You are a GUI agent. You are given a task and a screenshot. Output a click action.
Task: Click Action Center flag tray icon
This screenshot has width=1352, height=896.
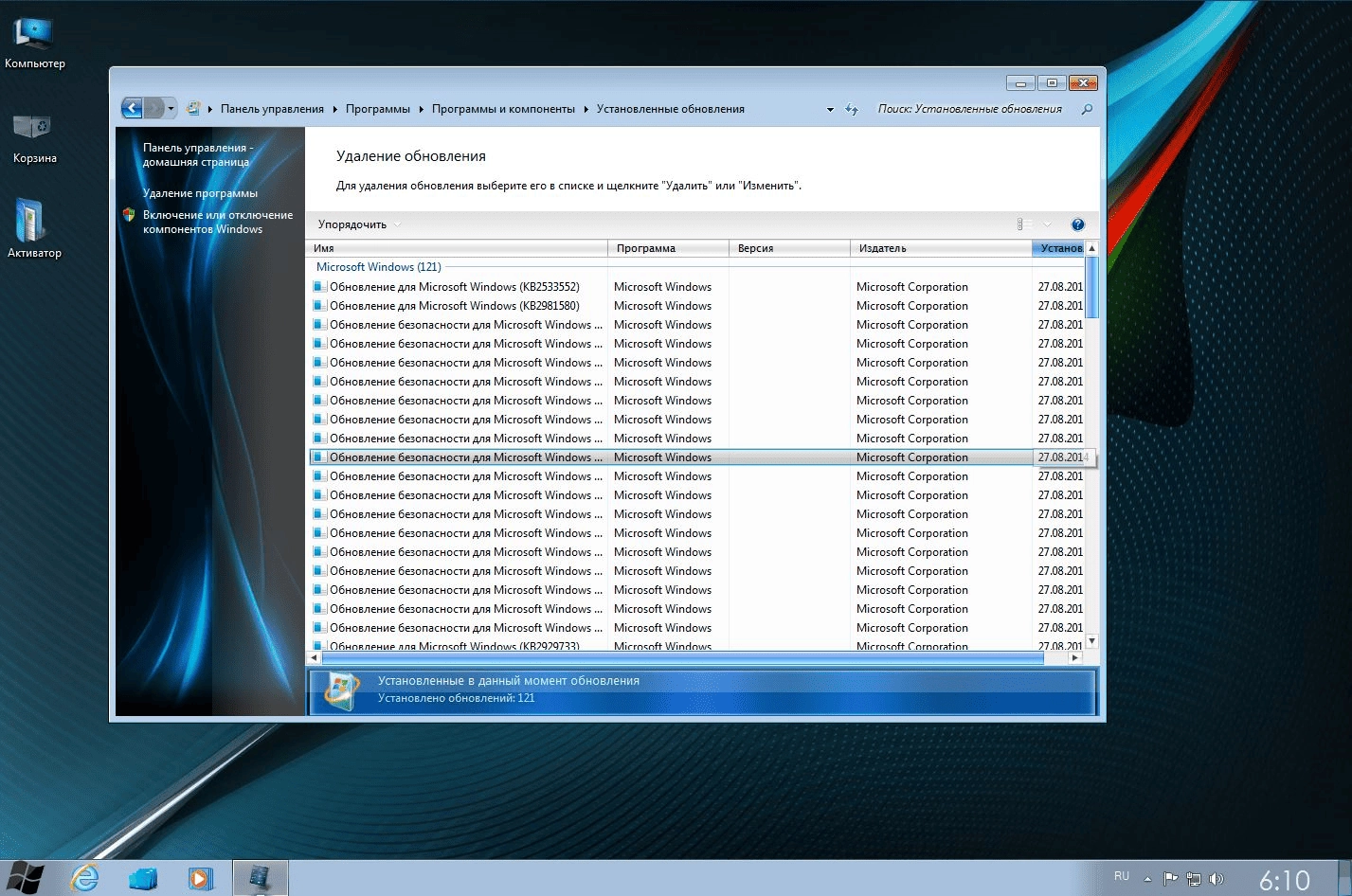click(x=1170, y=879)
